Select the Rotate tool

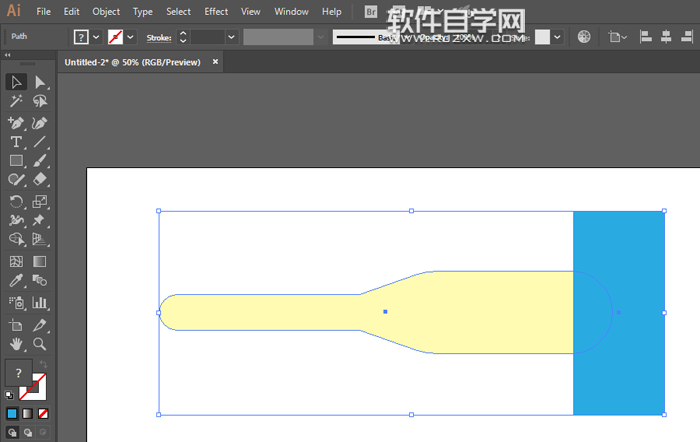point(16,201)
